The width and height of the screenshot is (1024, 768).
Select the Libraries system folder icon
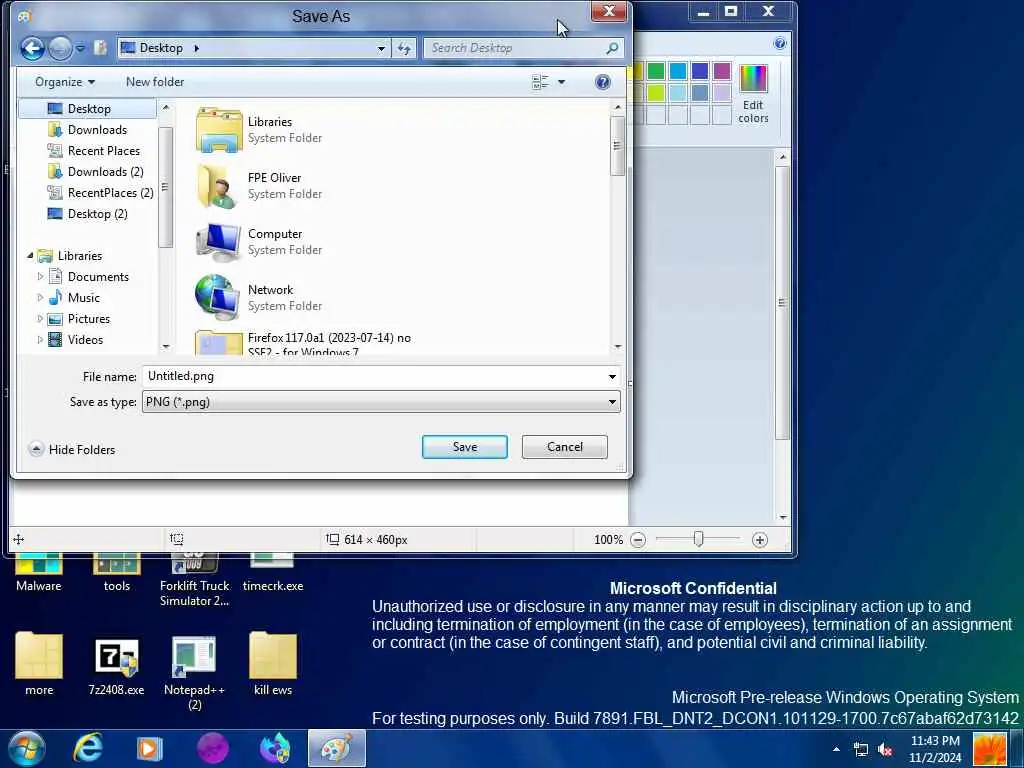[x=219, y=130]
